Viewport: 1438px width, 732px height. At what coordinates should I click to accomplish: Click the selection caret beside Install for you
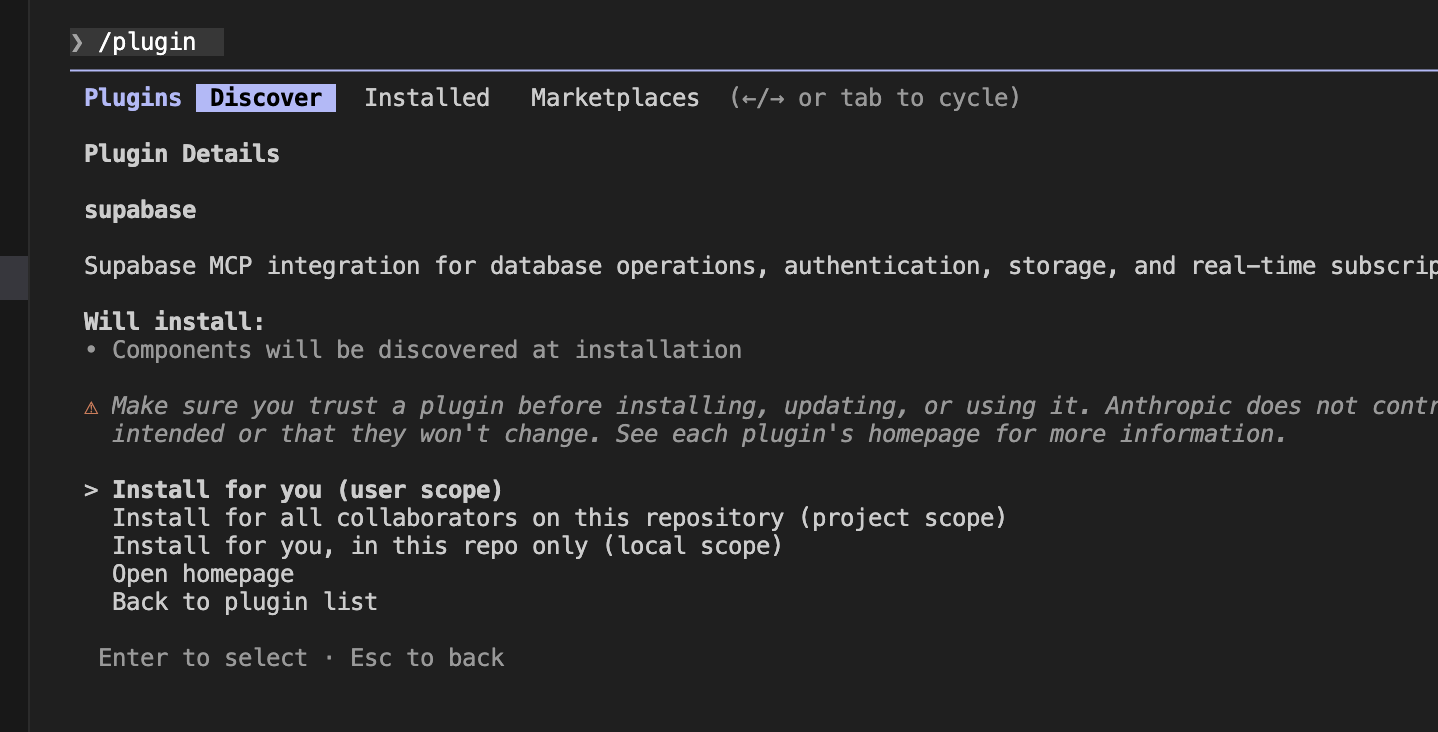click(91, 490)
